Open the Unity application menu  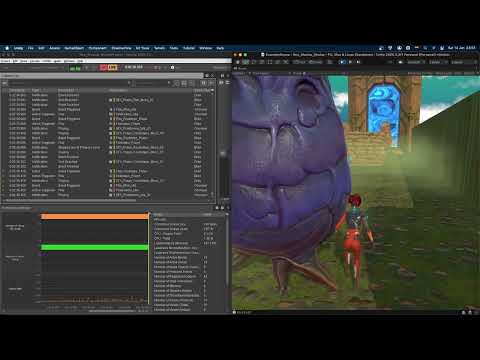tap(18, 48)
